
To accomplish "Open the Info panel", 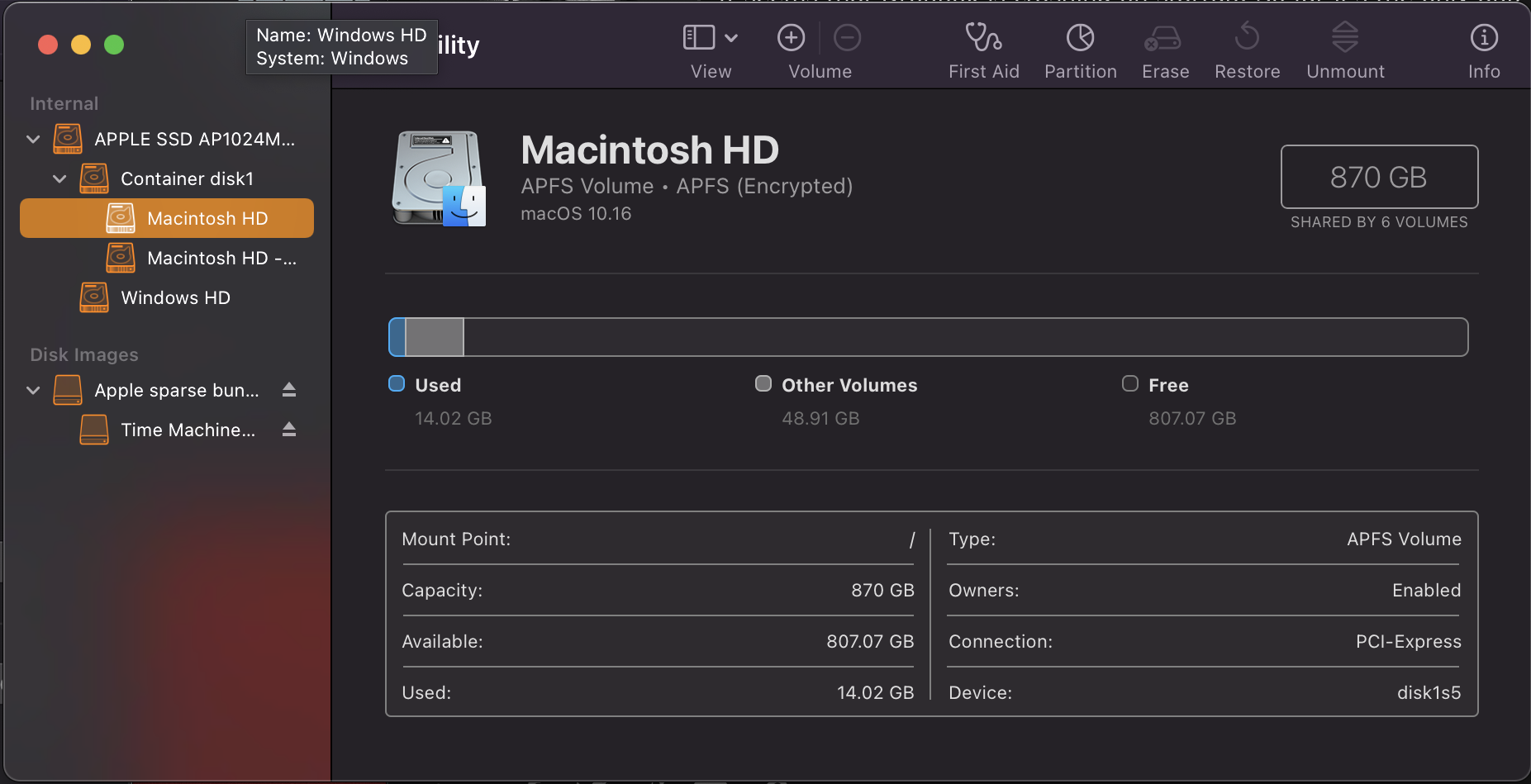I will click(1483, 39).
